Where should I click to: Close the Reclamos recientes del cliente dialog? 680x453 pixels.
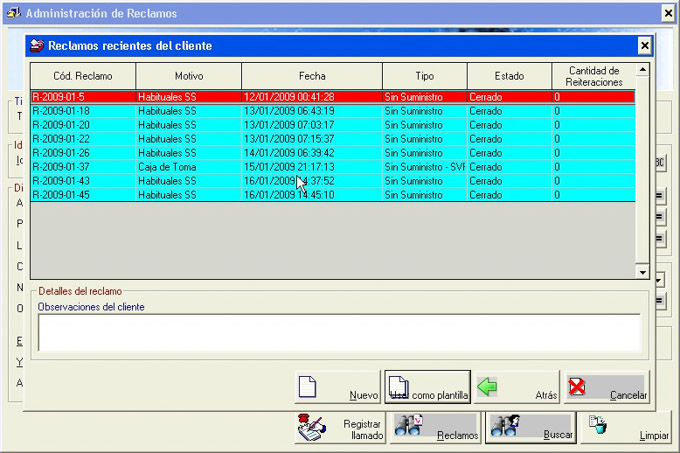(x=644, y=46)
